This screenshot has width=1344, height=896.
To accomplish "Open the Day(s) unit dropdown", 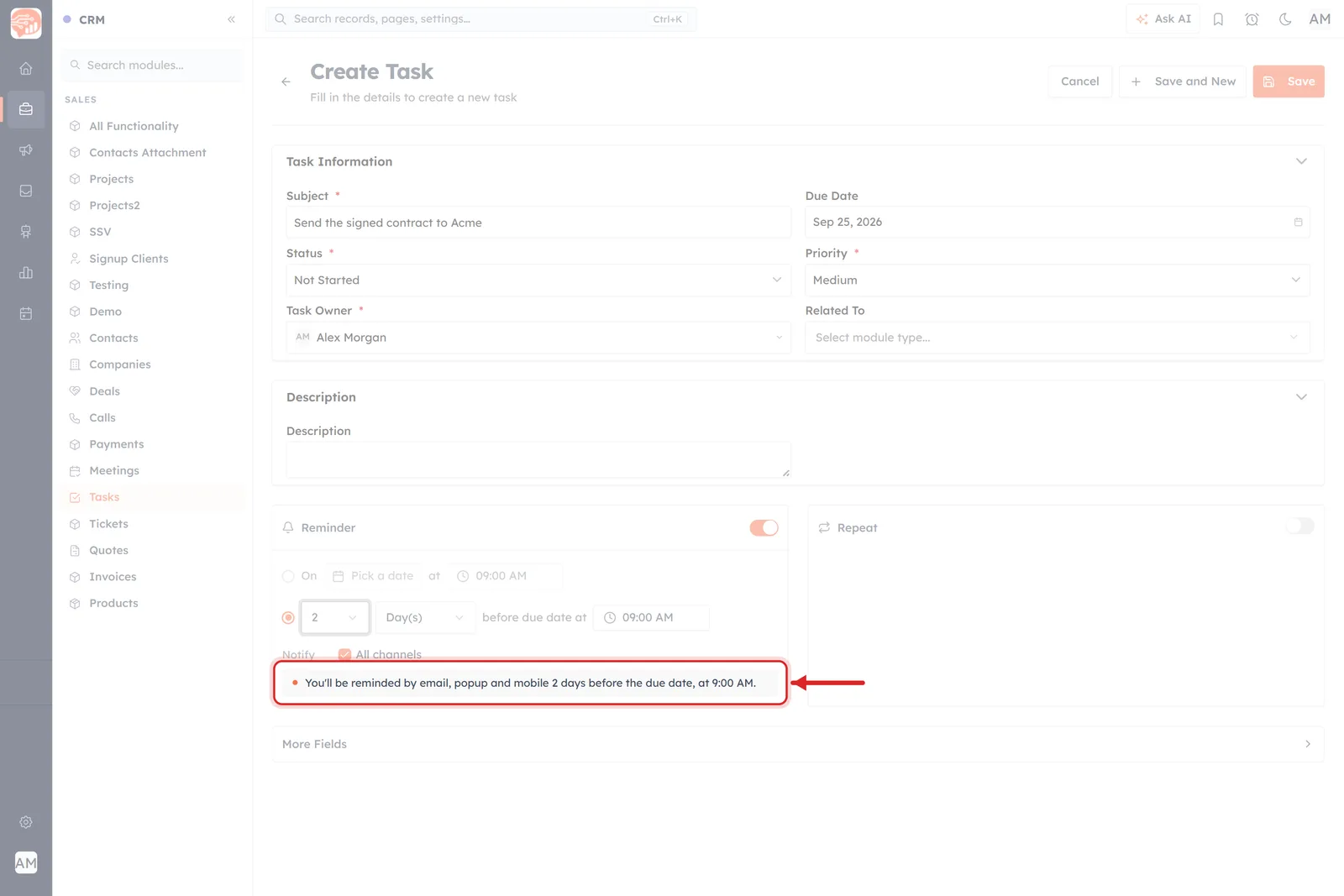I will click(x=425, y=617).
